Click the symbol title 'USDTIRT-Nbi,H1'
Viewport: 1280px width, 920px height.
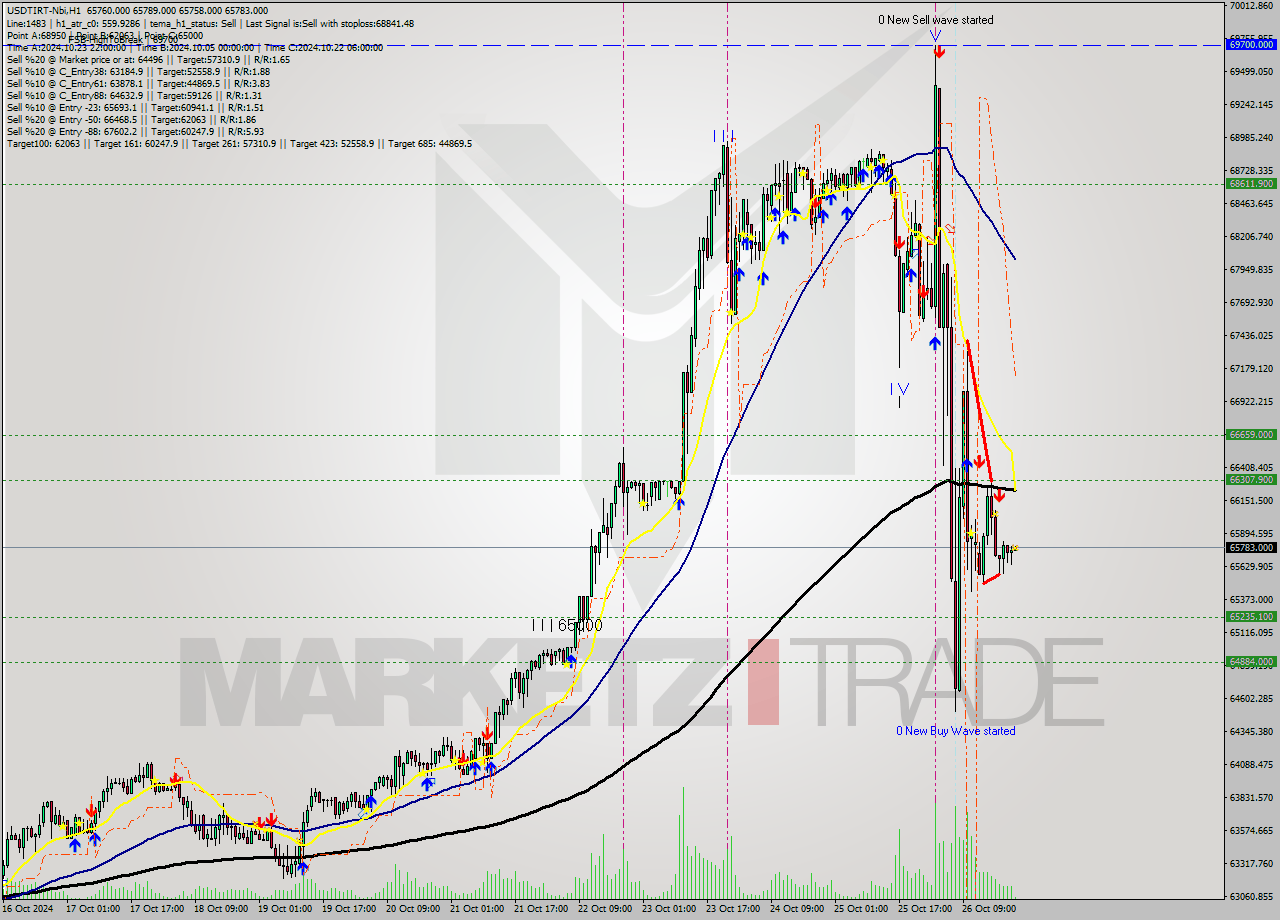(42, 11)
